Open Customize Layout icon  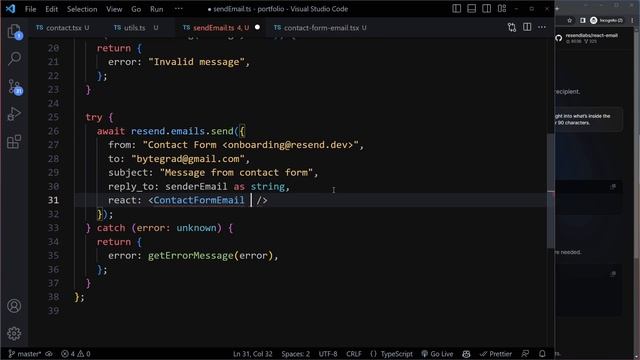[x=502, y=9]
